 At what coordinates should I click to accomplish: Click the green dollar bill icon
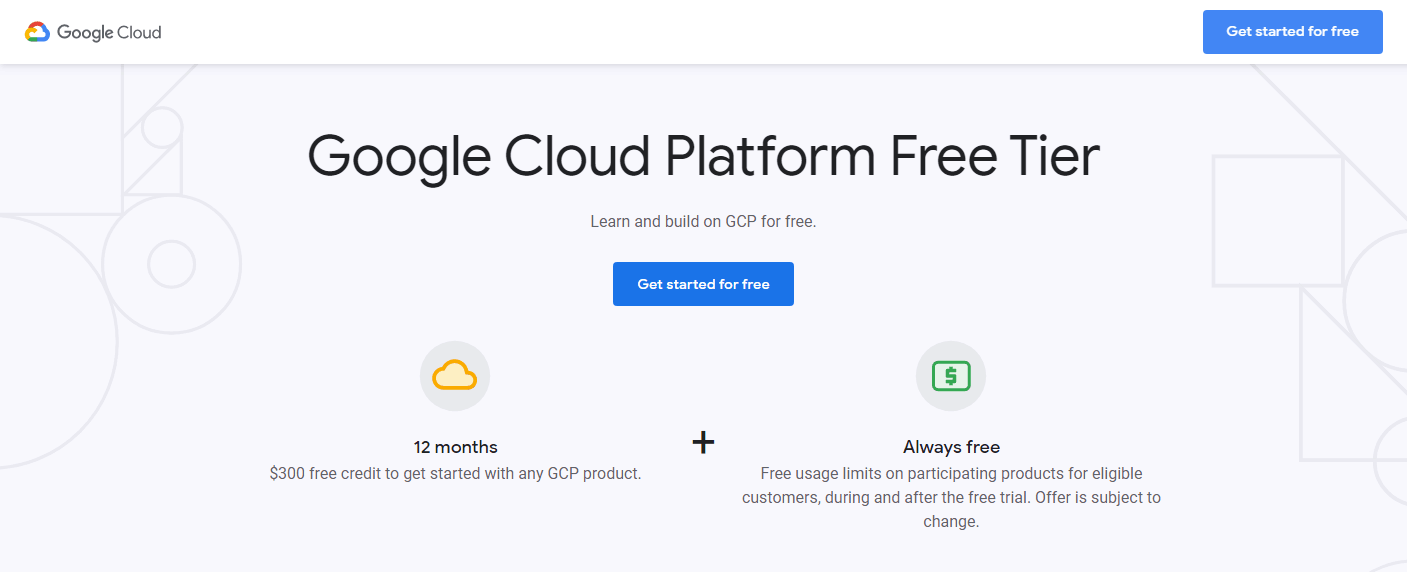pos(951,376)
